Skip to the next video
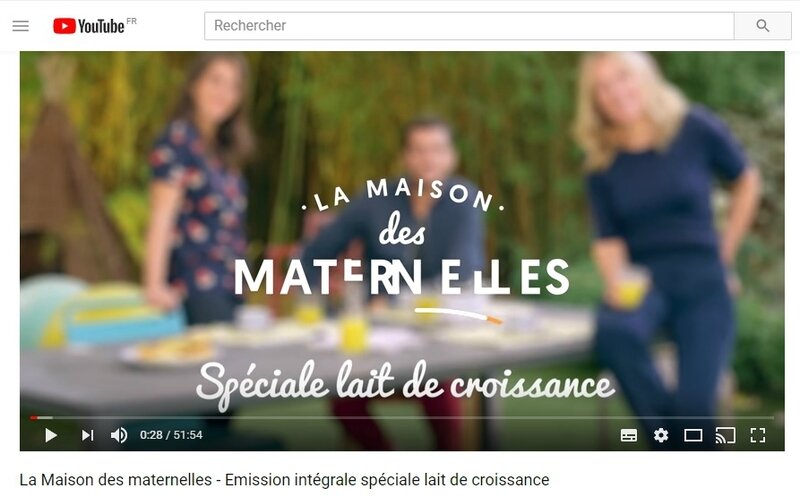This screenshot has width=800, height=497. [x=87, y=435]
